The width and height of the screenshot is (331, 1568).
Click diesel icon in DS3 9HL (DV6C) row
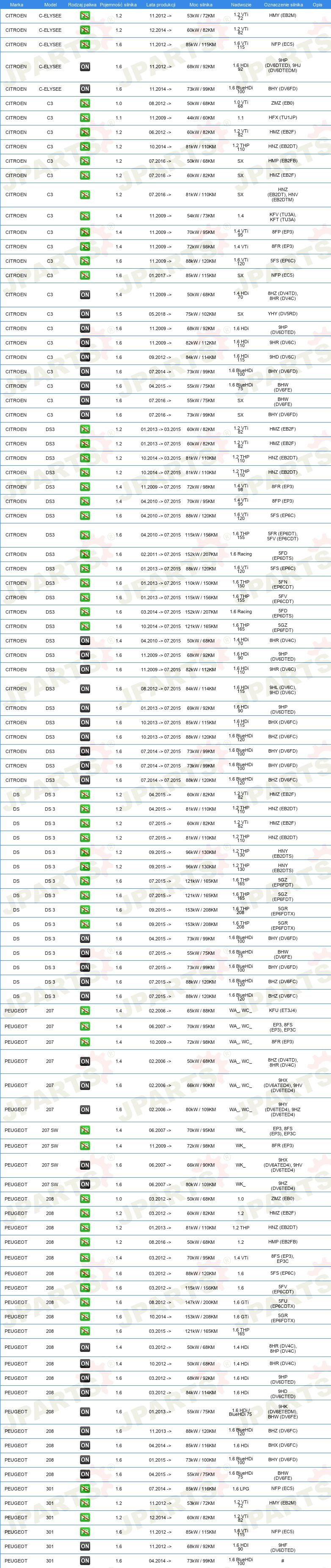coord(85,689)
